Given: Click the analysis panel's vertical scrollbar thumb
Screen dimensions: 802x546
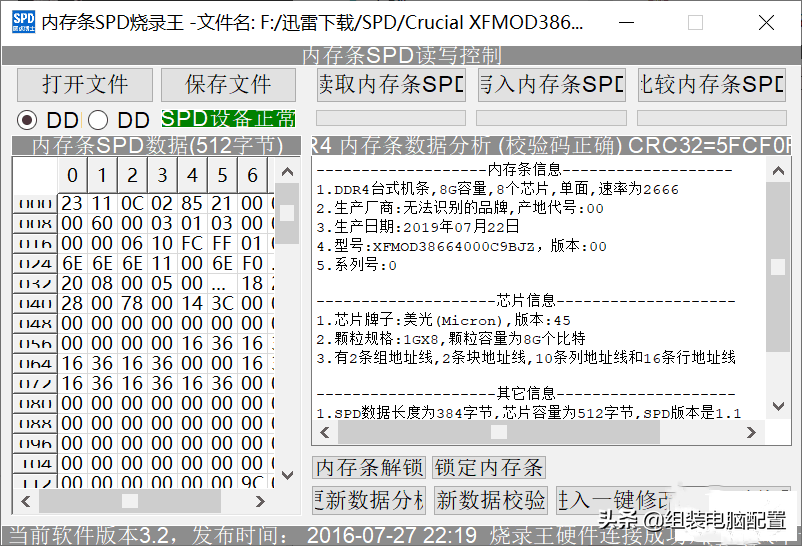Looking at the screenshot, I should coord(777,267).
